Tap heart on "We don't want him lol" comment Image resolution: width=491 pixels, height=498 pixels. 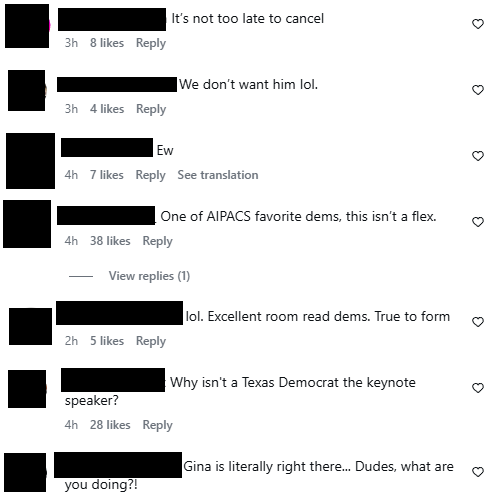click(x=478, y=90)
